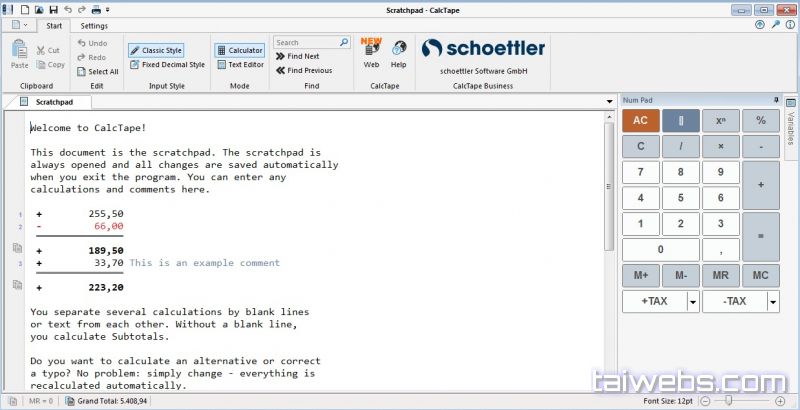Expand the +TAX dropdown arrow

point(691,302)
